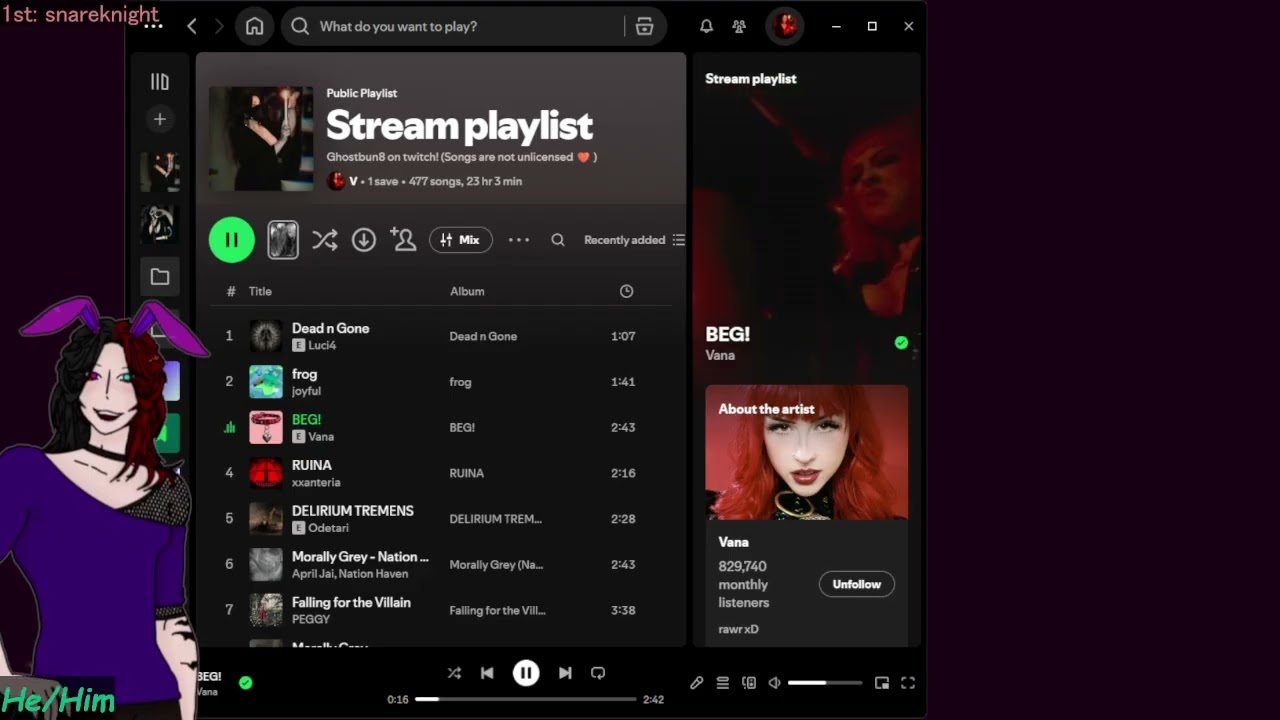Open Connect to a device
The width and height of the screenshot is (1280, 720).
(x=749, y=683)
